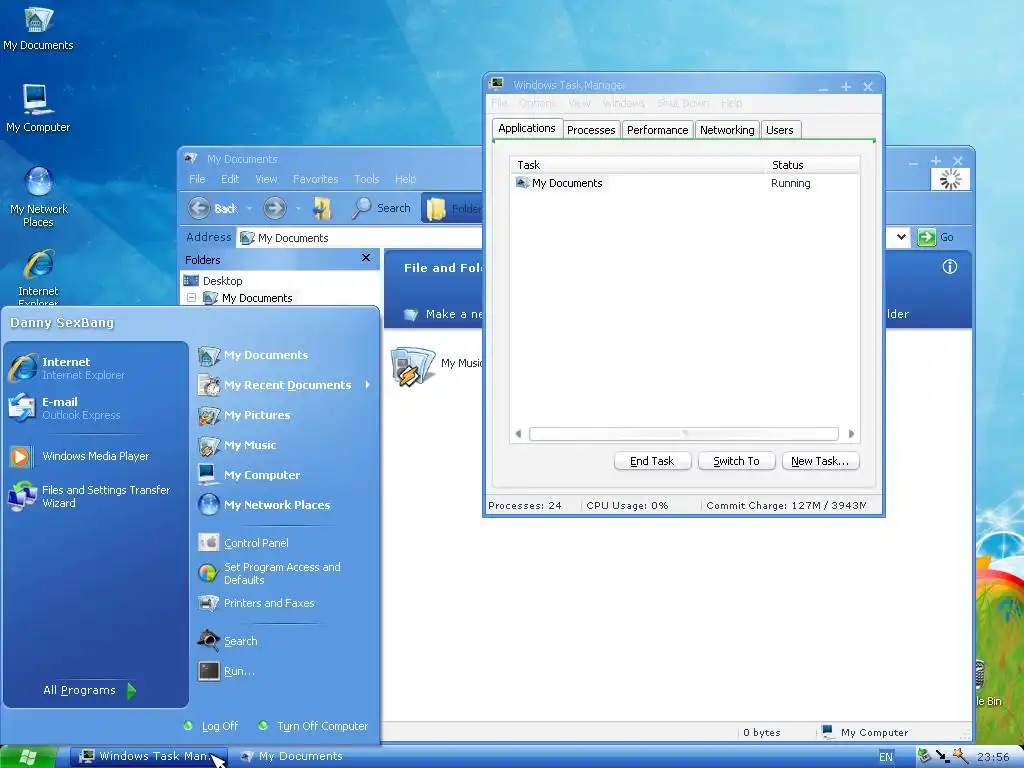The image size is (1024, 768).
Task: Select Desktop in the Folders tree
Action: click(214, 281)
